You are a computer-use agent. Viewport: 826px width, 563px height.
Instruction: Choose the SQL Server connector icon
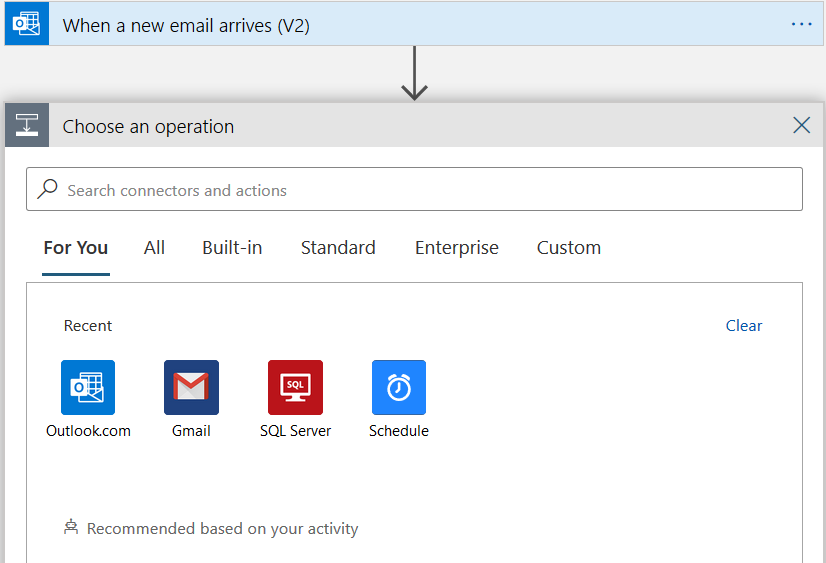(x=295, y=387)
